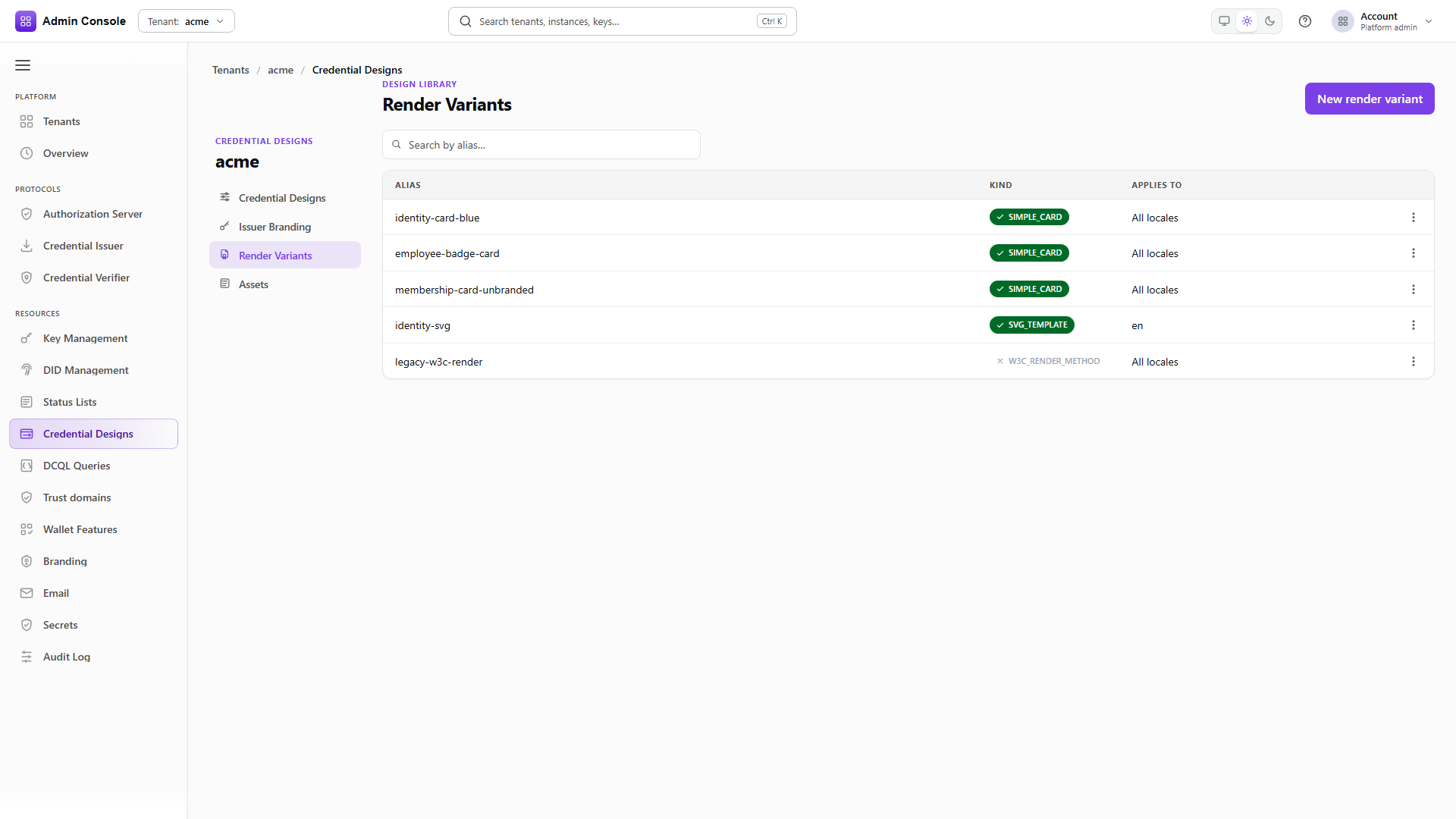The height and width of the screenshot is (819, 1456).
Task: Click the Secrets shield icon
Action: tap(27, 625)
